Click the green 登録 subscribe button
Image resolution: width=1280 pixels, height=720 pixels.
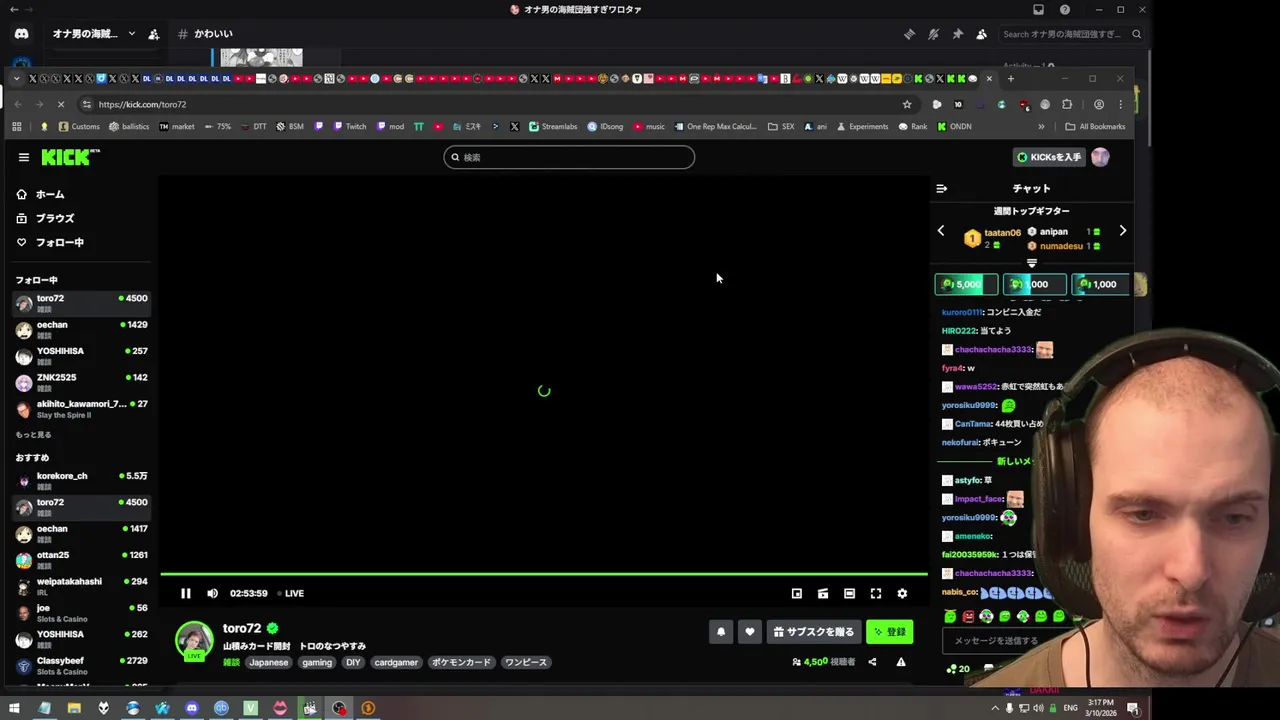pos(889,632)
